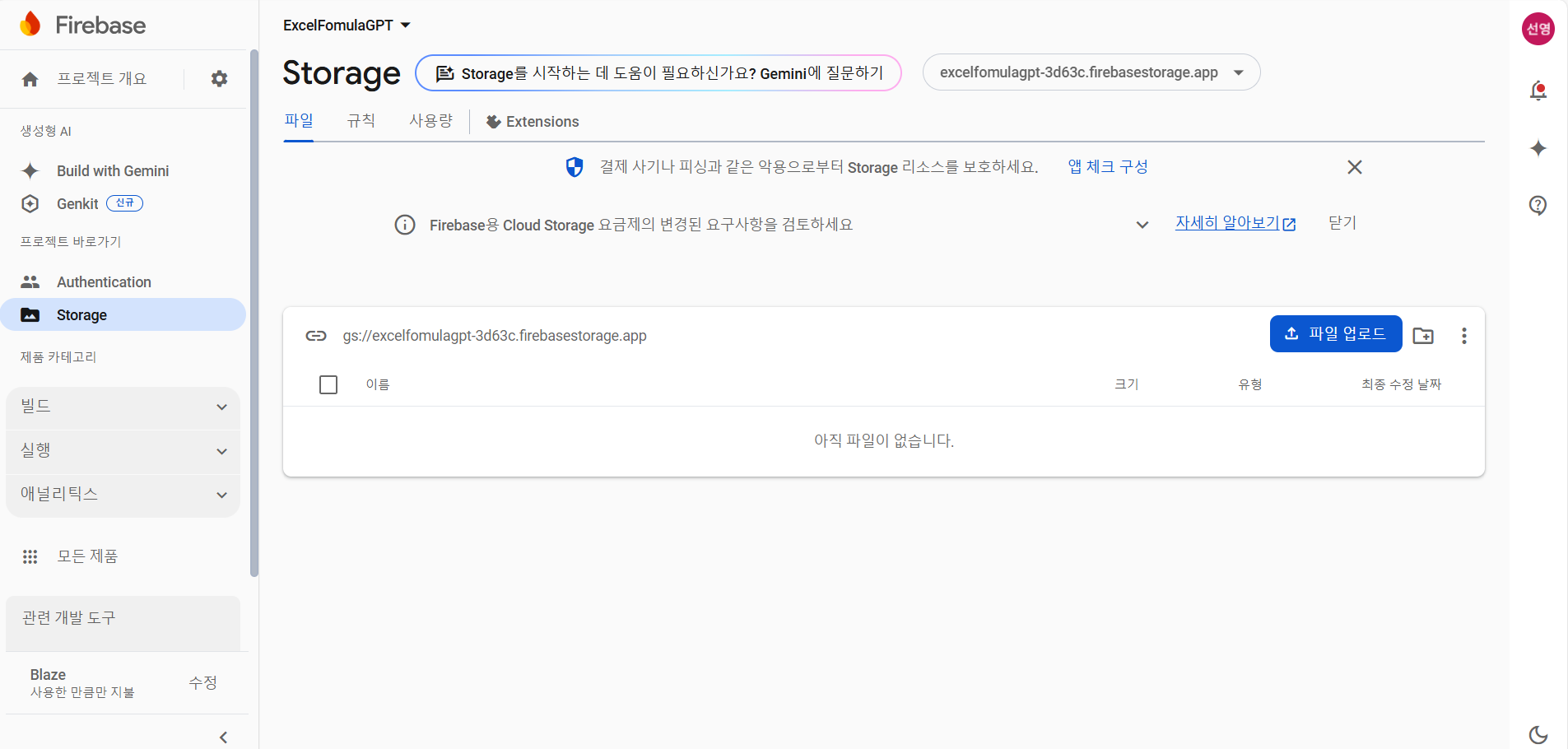Click 닫기 on pricing notice

1342,223
